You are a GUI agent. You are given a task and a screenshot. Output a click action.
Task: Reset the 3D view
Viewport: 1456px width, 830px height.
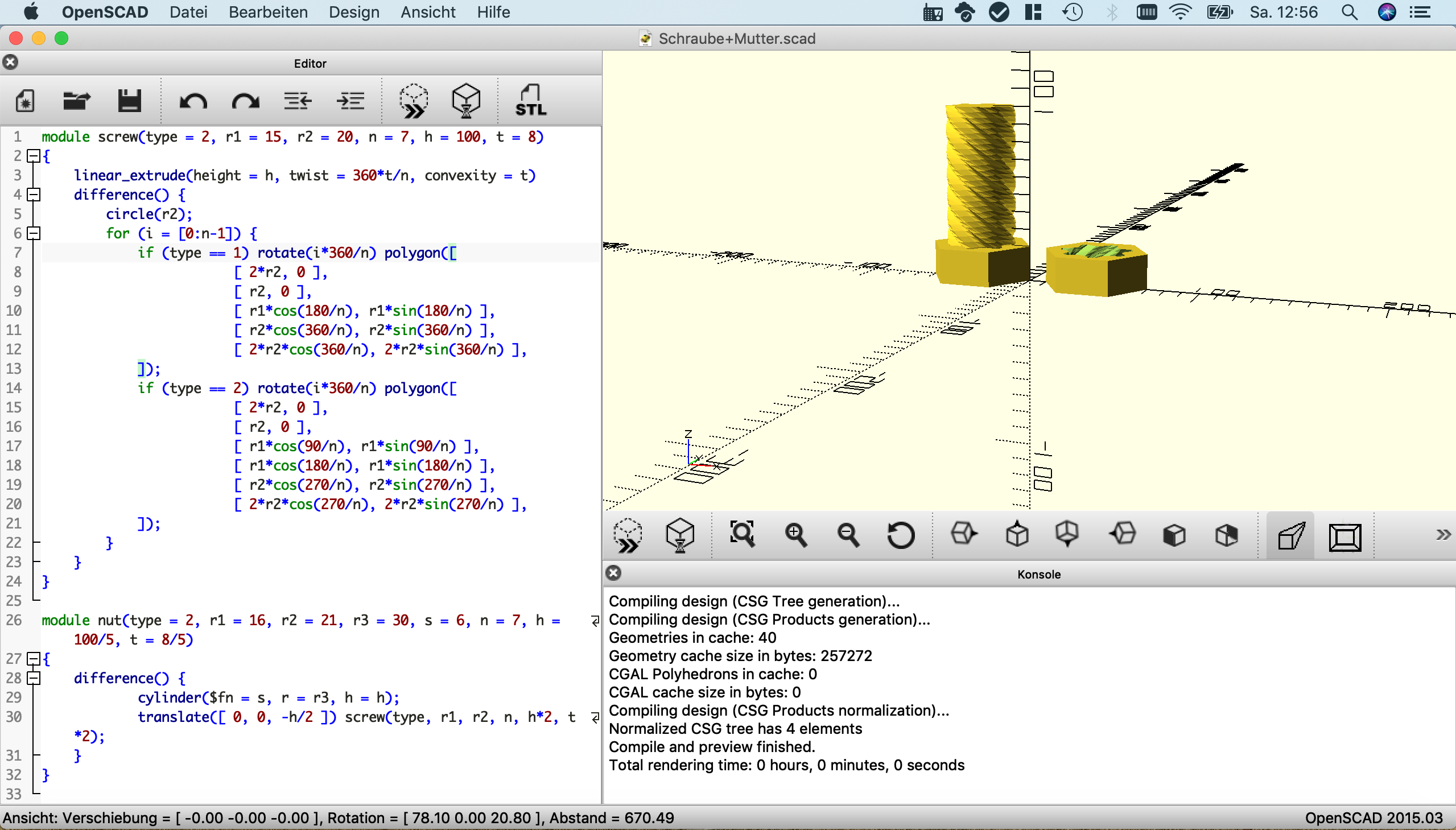pos(901,535)
